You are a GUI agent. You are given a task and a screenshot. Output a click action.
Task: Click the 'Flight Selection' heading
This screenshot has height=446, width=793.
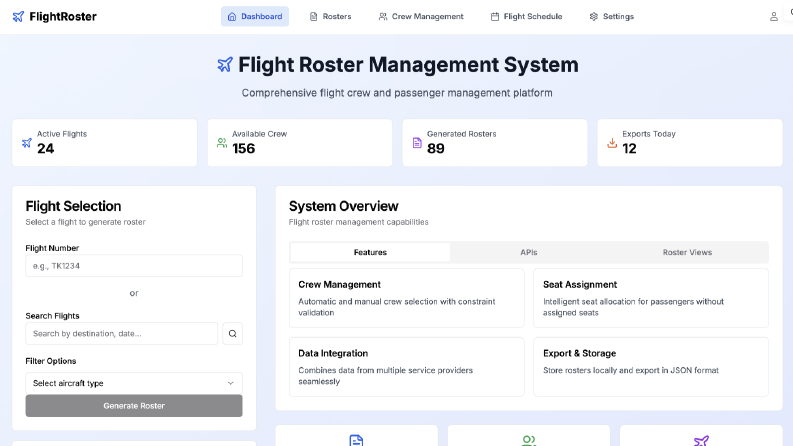[73, 206]
